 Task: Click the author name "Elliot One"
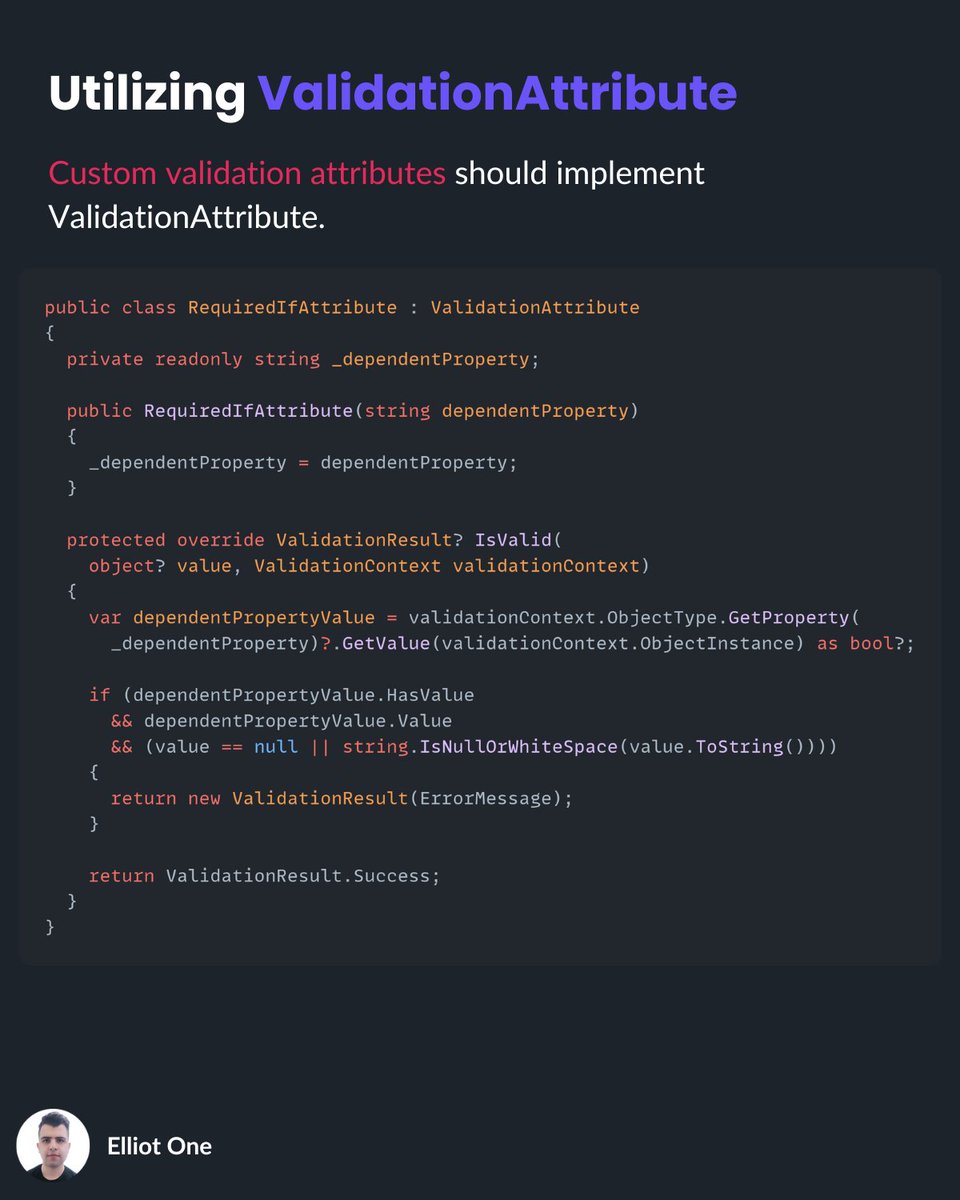(159, 1146)
